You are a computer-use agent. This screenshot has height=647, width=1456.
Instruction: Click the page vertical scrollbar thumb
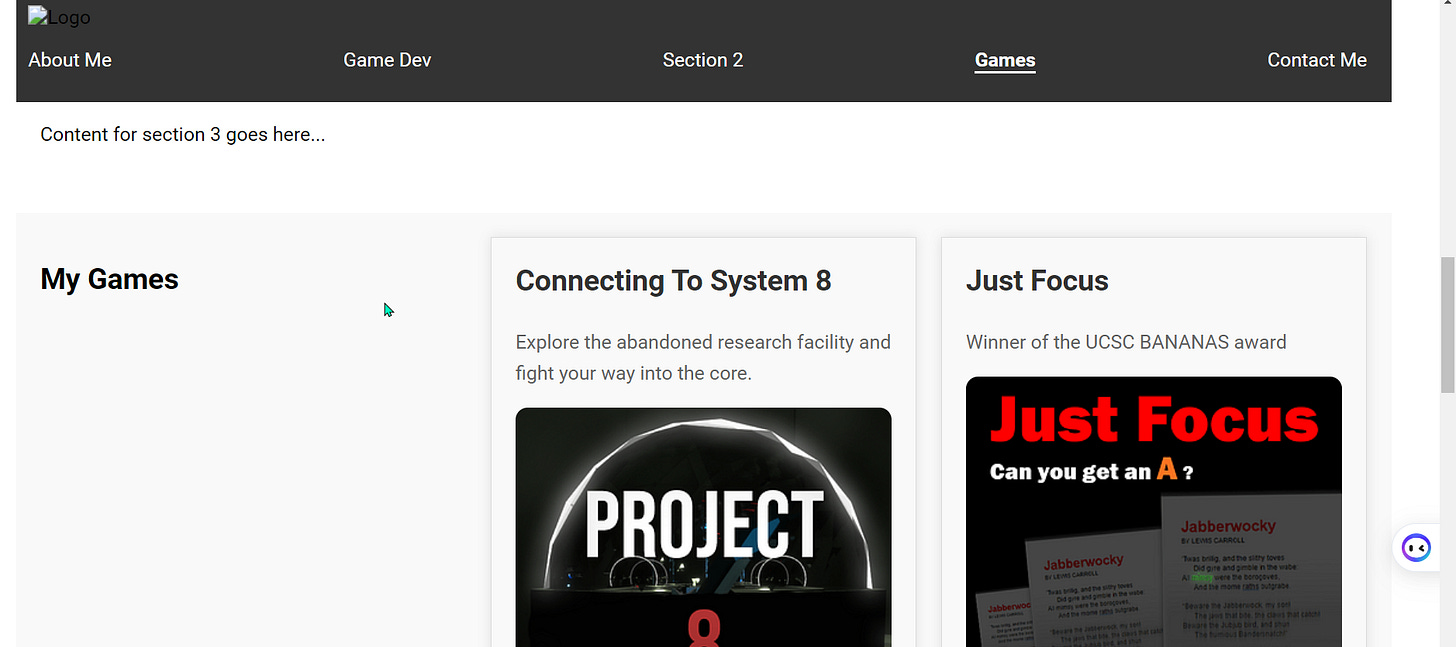tap(1447, 325)
